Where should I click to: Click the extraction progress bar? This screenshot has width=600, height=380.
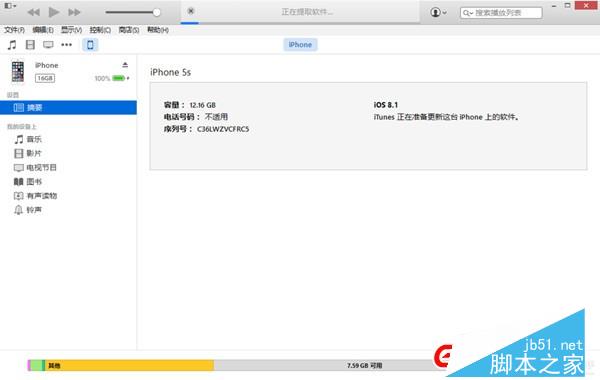300,23
